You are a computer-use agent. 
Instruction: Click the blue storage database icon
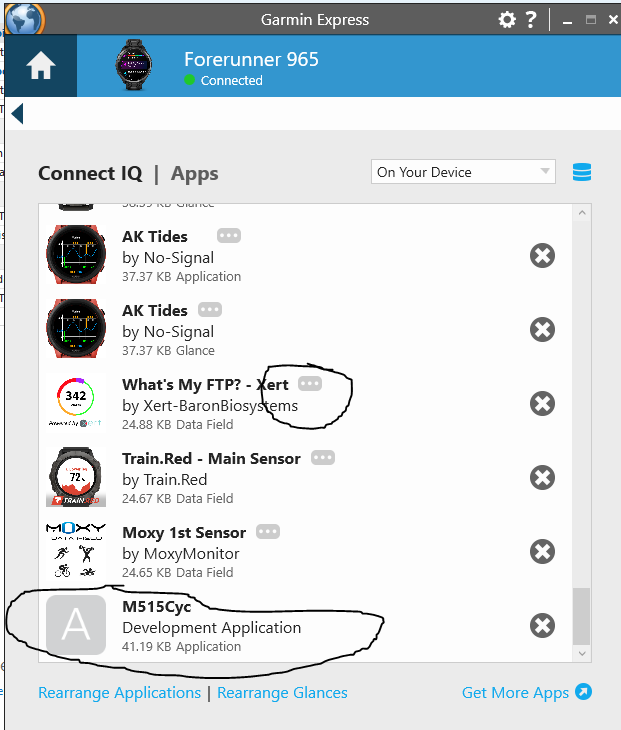(x=581, y=172)
